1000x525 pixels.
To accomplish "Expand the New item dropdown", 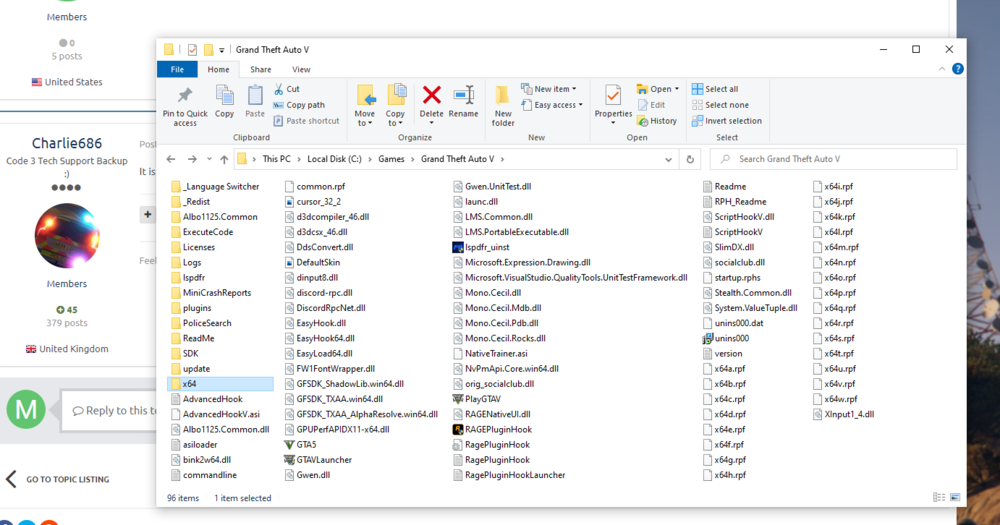I will [x=574, y=89].
